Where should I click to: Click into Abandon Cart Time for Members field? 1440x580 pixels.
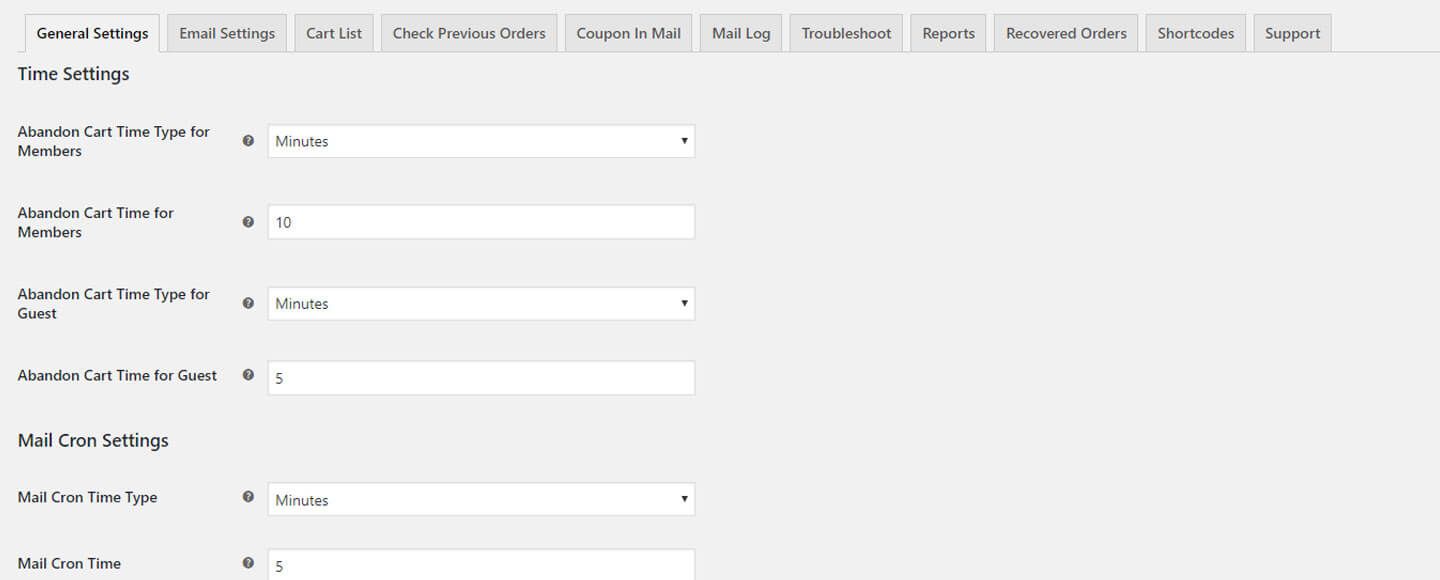[x=481, y=222]
